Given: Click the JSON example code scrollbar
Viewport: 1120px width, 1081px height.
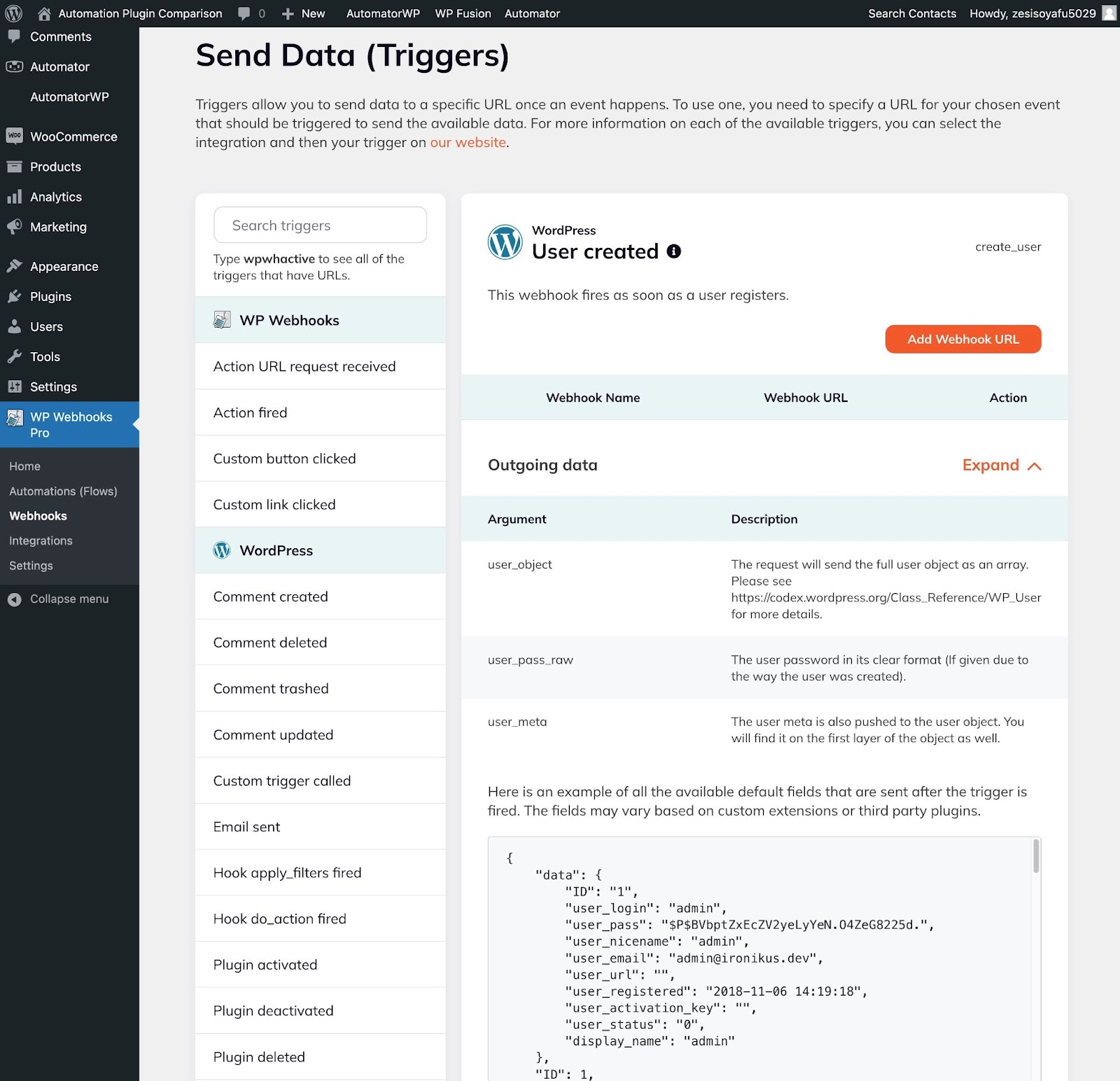Looking at the screenshot, I should tap(1036, 856).
